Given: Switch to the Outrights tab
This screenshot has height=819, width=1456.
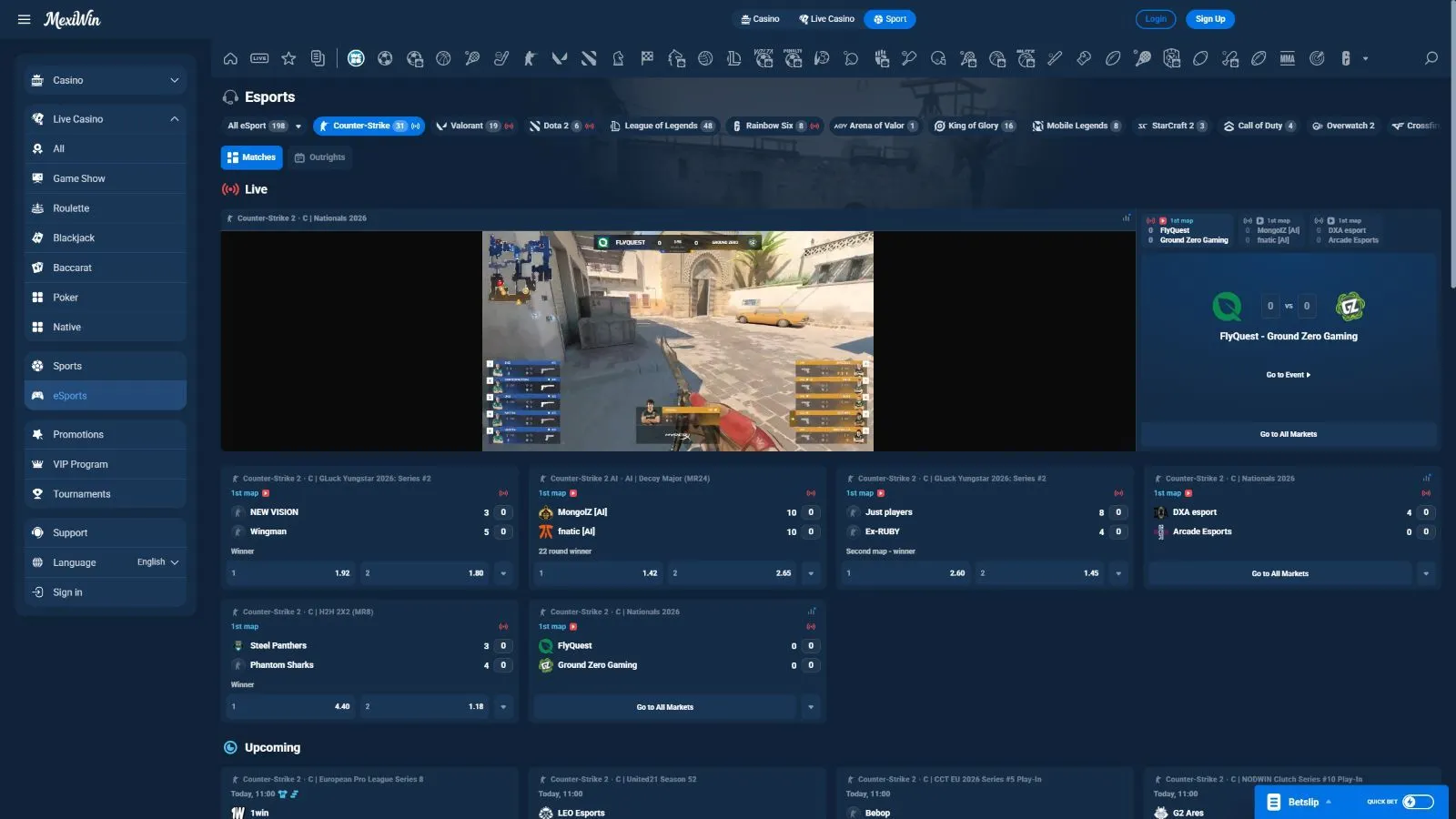Looking at the screenshot, I should tap(319, 157).
